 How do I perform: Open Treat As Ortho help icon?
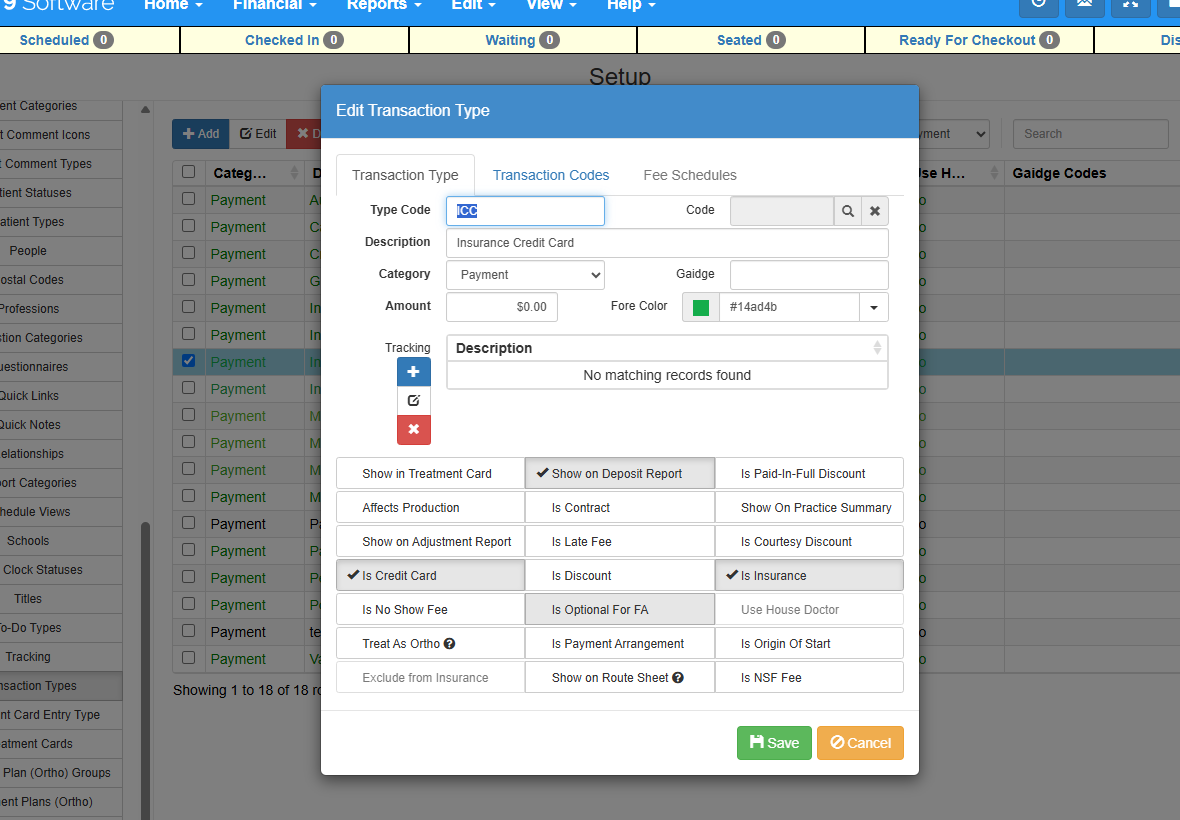(449, 644)
